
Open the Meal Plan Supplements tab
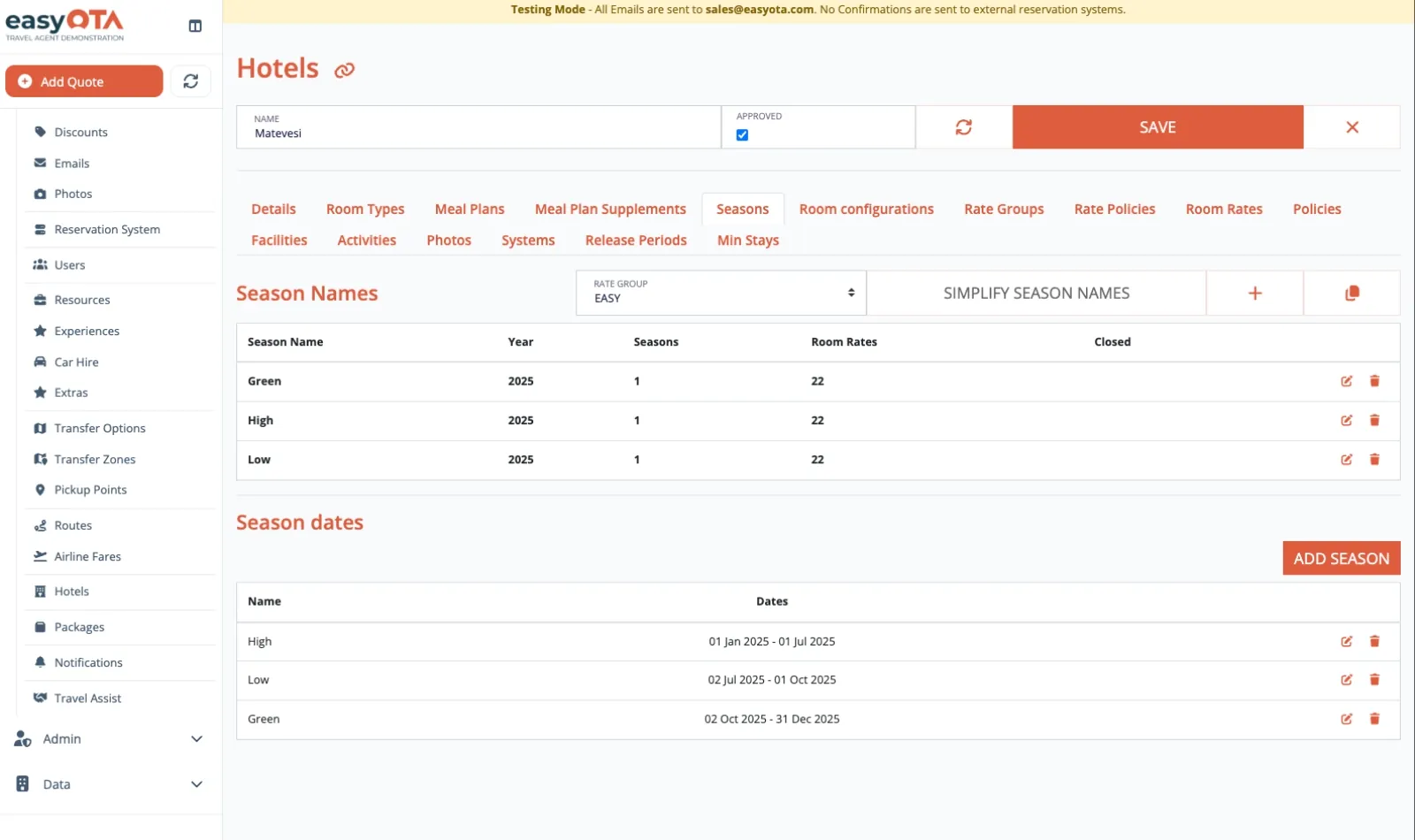click(x=610, y=209)
